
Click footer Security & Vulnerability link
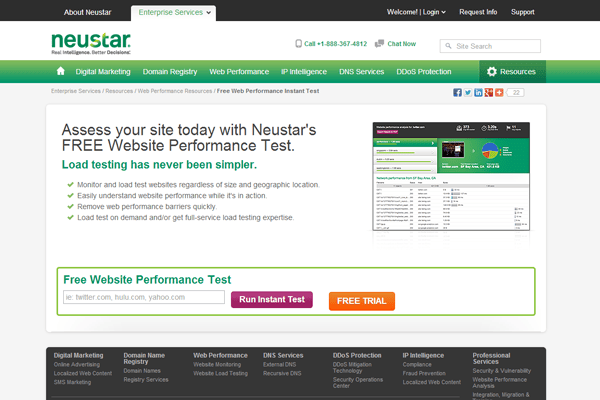(x=502, y=371)
